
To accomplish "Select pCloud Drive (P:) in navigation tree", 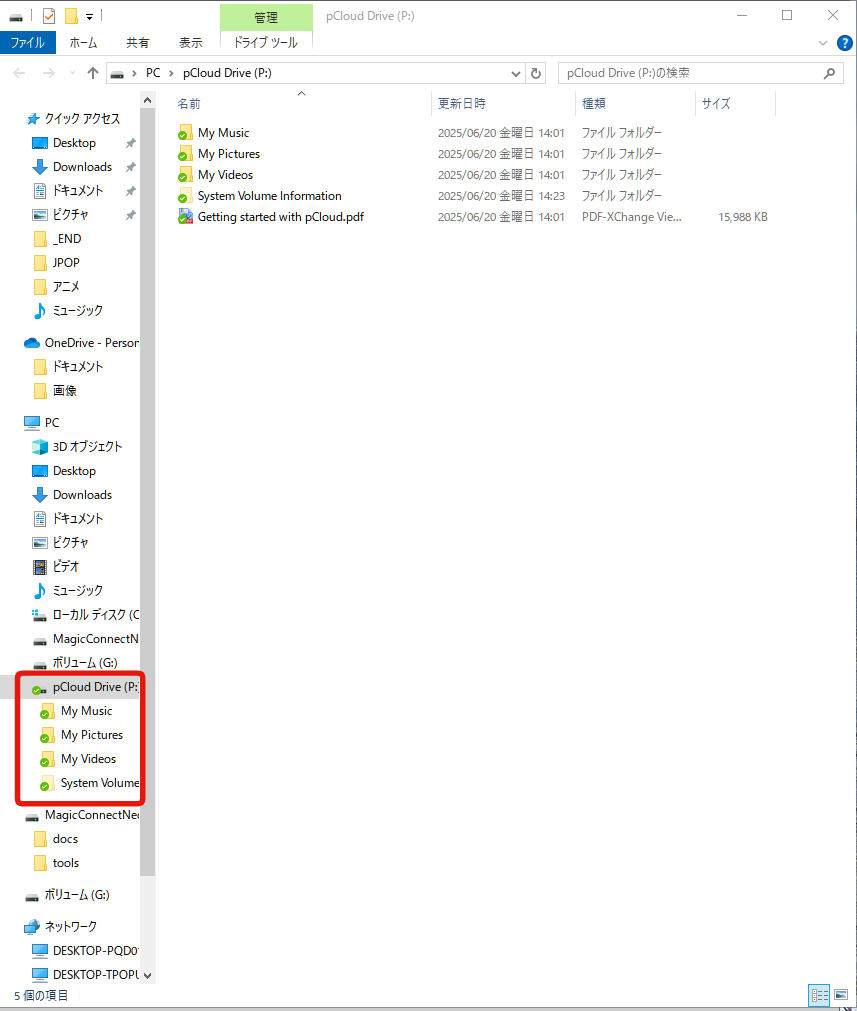I will [x=95, y=687].
